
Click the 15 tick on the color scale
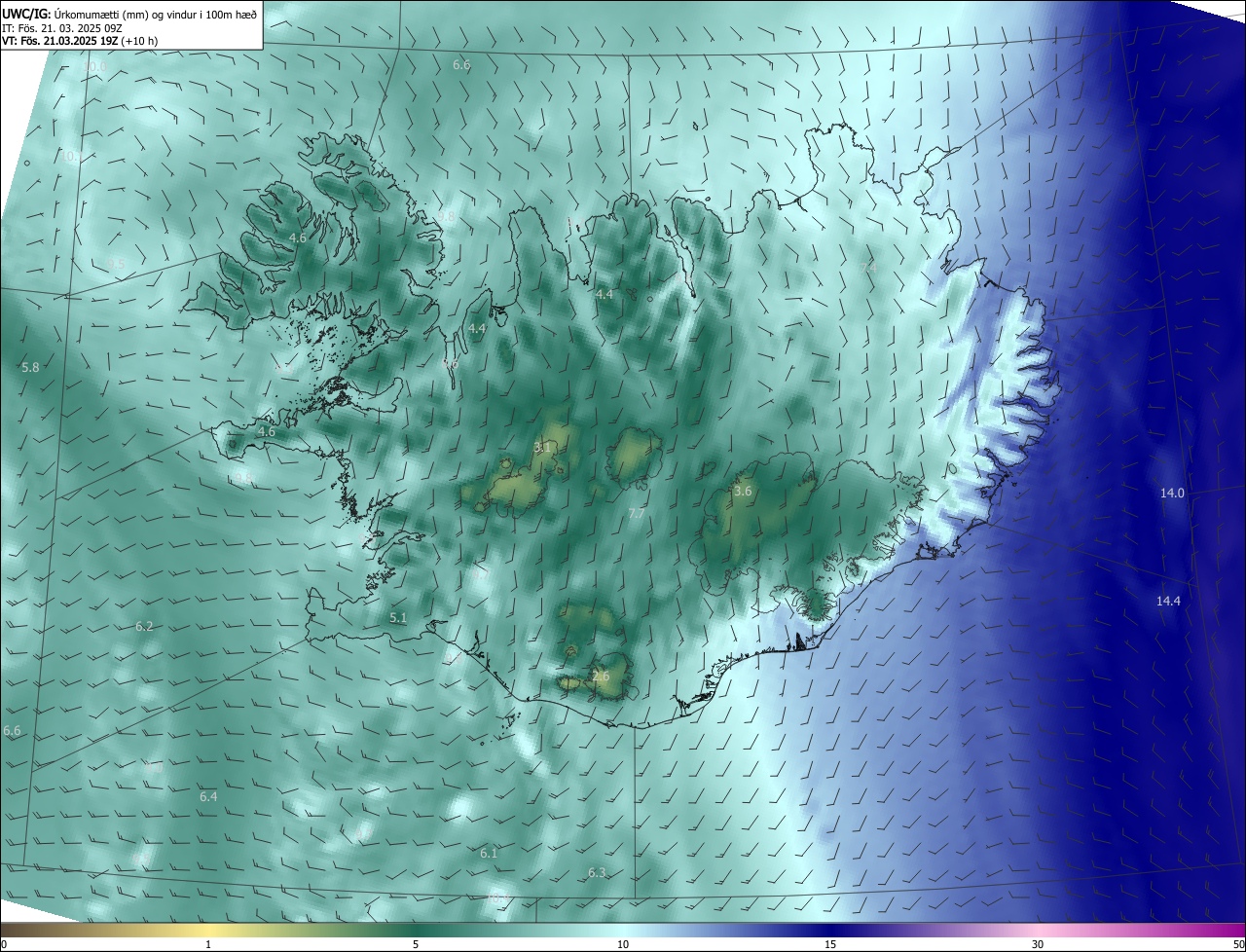point(830,945)
